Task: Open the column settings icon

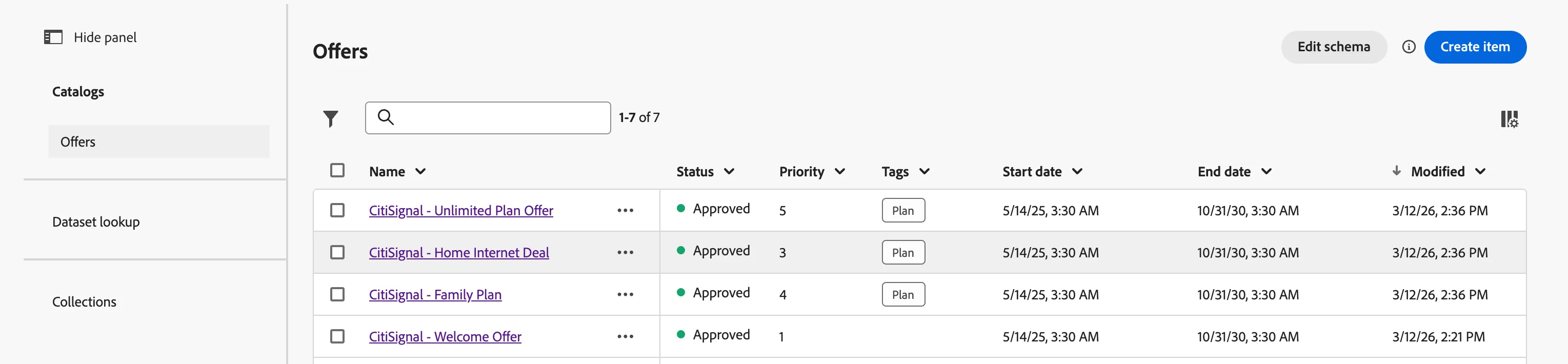Action: click(1509, 119)
